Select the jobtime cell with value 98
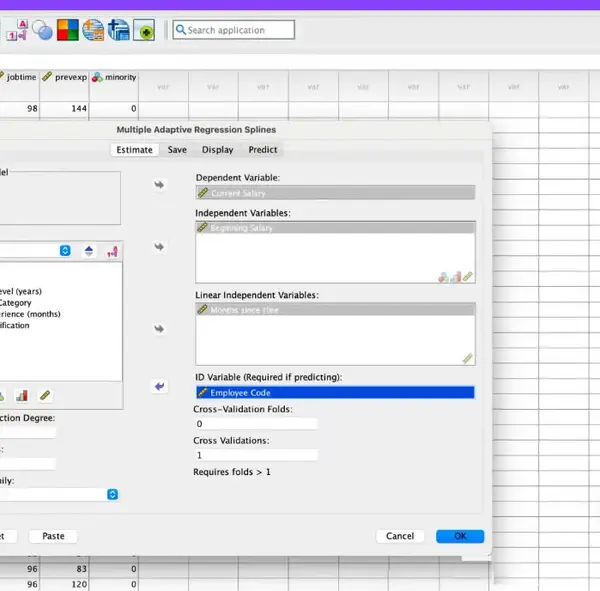Viewport: 600px width, 591px height. click(20, 109)
